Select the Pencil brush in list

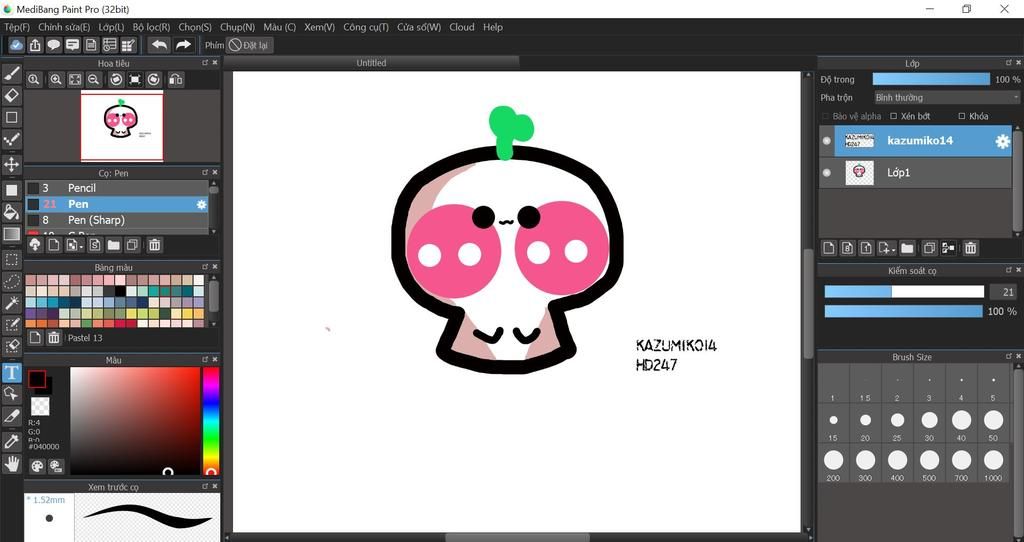(116, 188)
